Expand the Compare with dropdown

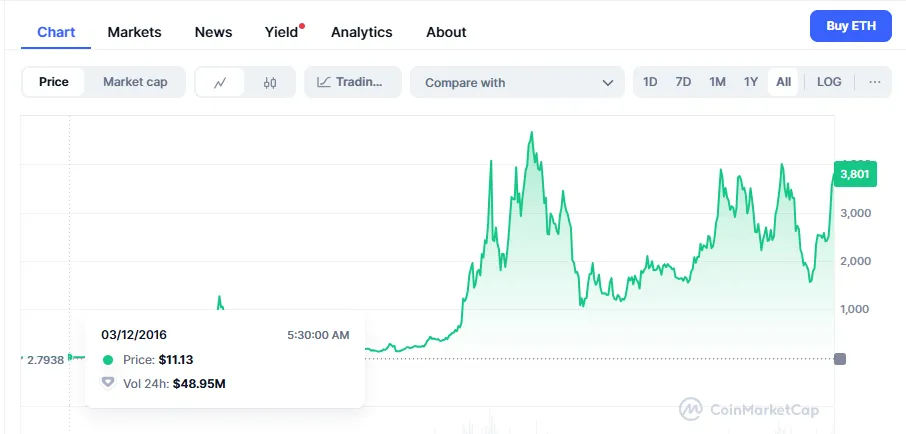click(518, 82)
